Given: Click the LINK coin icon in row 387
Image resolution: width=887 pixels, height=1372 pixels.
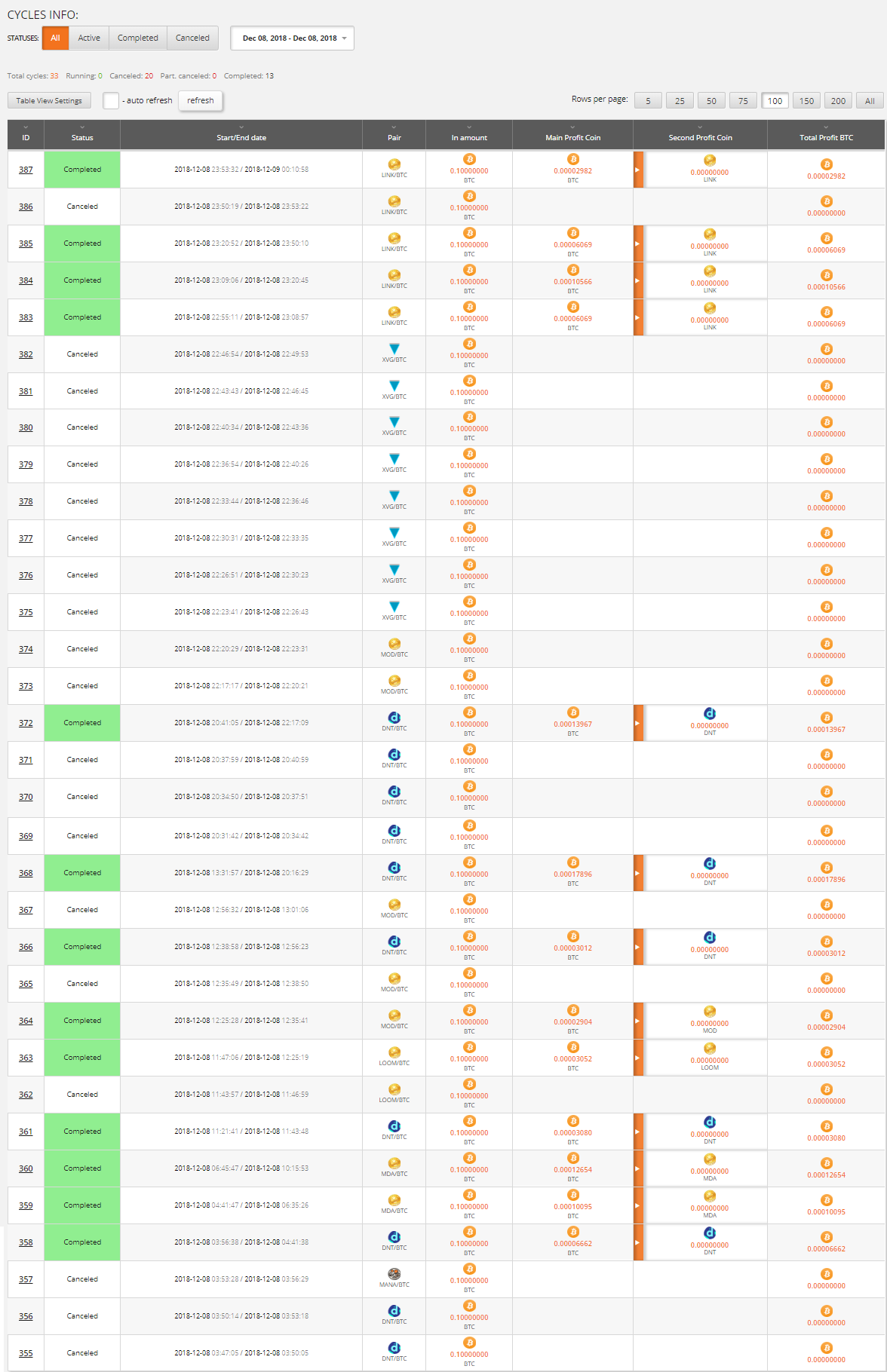Looking at the screenshot, I should click(394, 164).
